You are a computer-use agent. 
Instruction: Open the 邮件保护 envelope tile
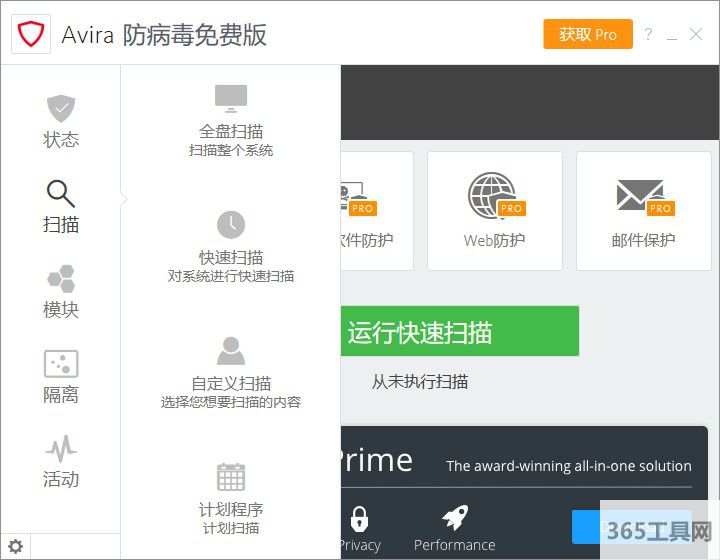pyautogui.click(x=643, y=210)
